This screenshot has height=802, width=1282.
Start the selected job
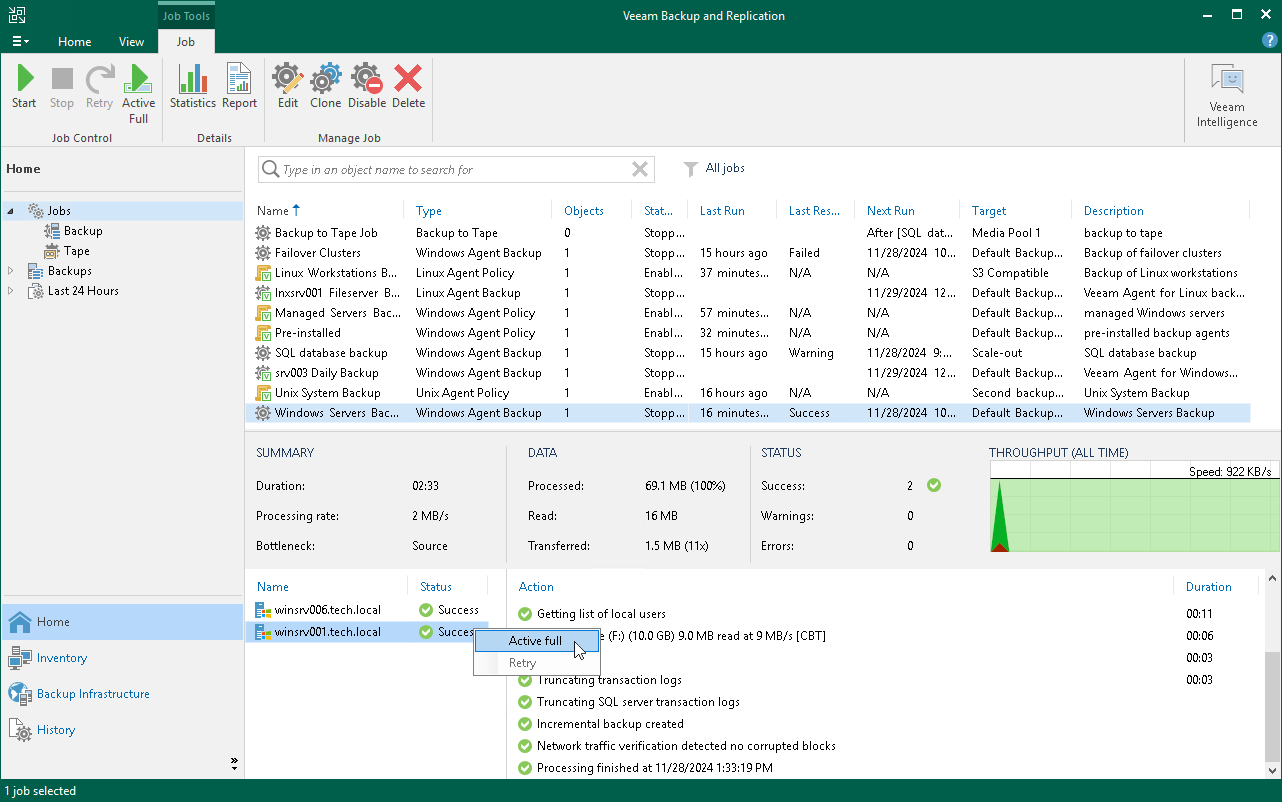24,87
